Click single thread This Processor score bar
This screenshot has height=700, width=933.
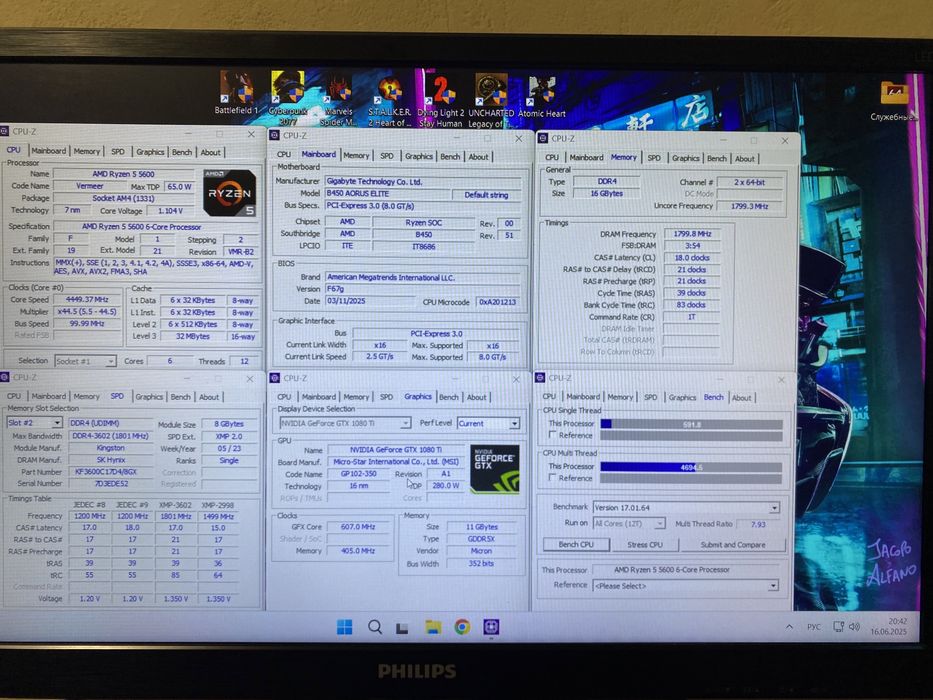pyautogui.click(x=691, y=424)
